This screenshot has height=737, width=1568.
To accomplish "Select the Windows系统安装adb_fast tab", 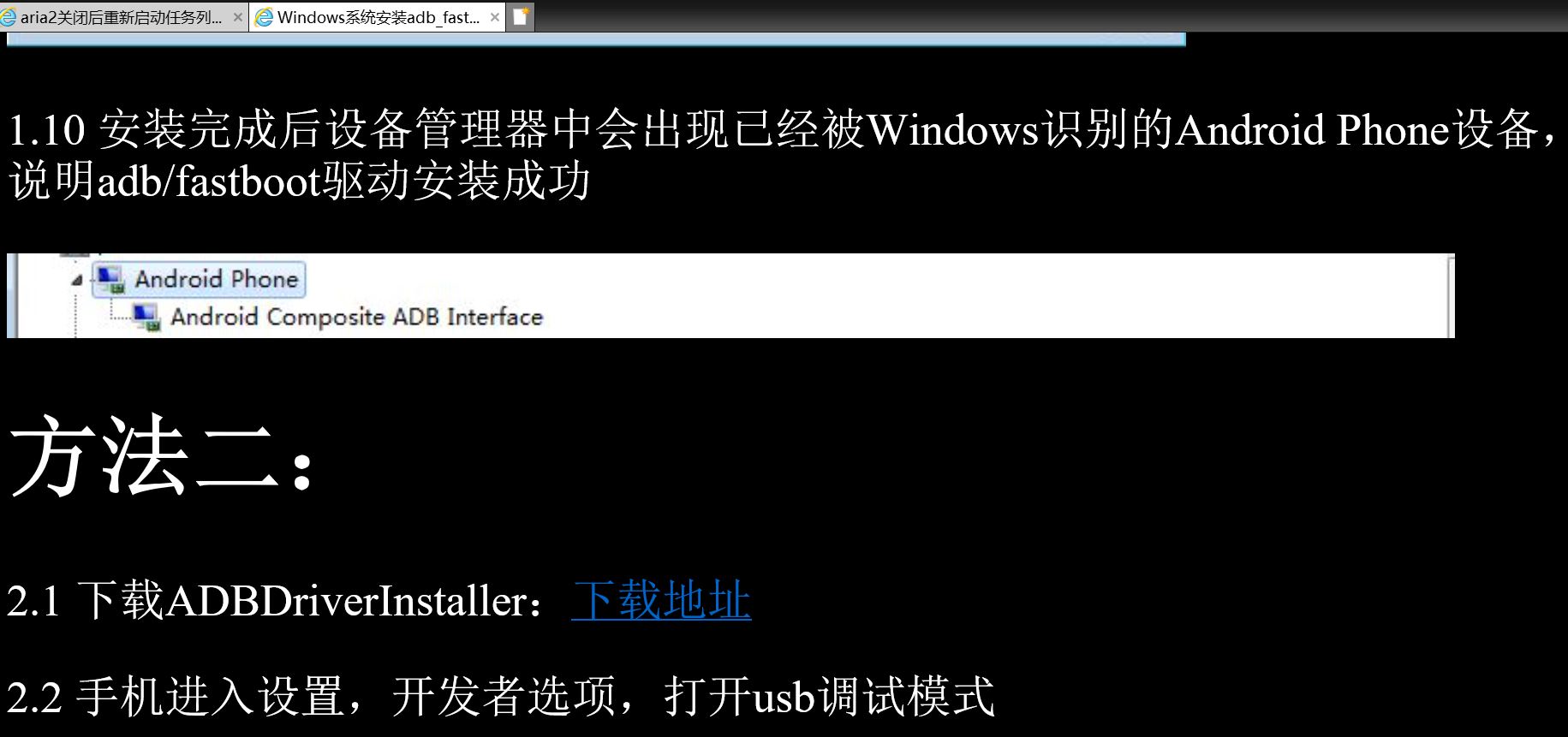I will 378,17.
